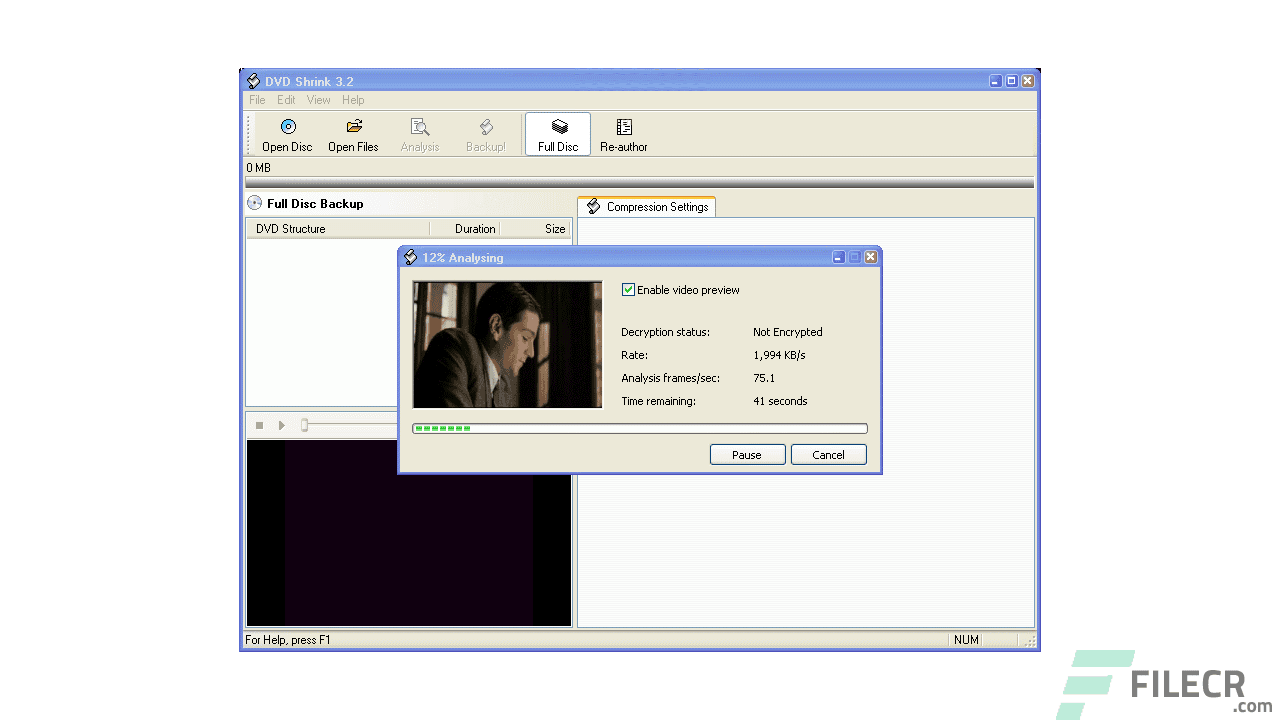Open the View menu
The height and width of the screenshot is (720, 1280).
[x=318, y=99]
